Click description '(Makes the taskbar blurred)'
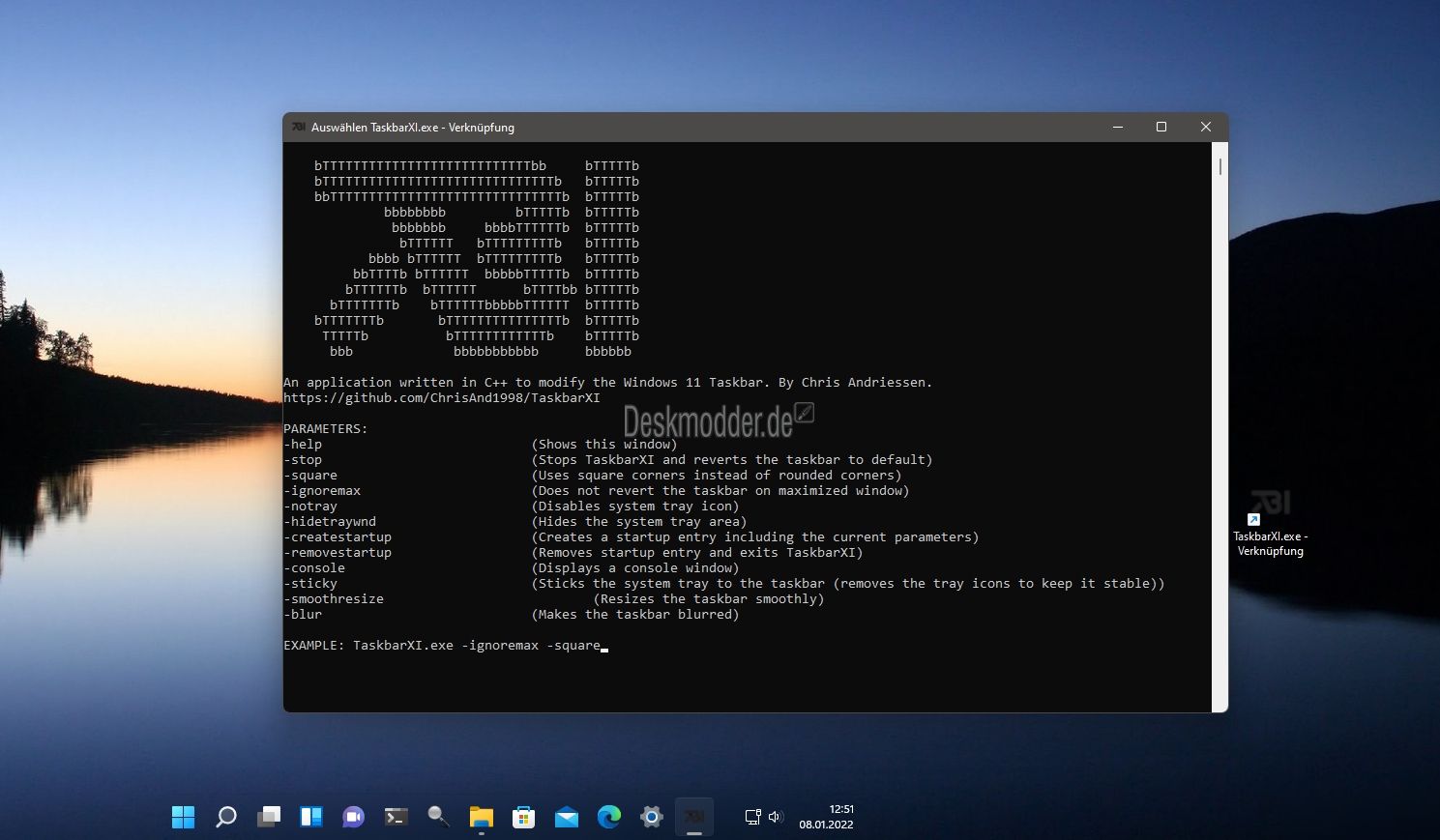Viewport: 1440px width, 840px height. pos(635,614)
